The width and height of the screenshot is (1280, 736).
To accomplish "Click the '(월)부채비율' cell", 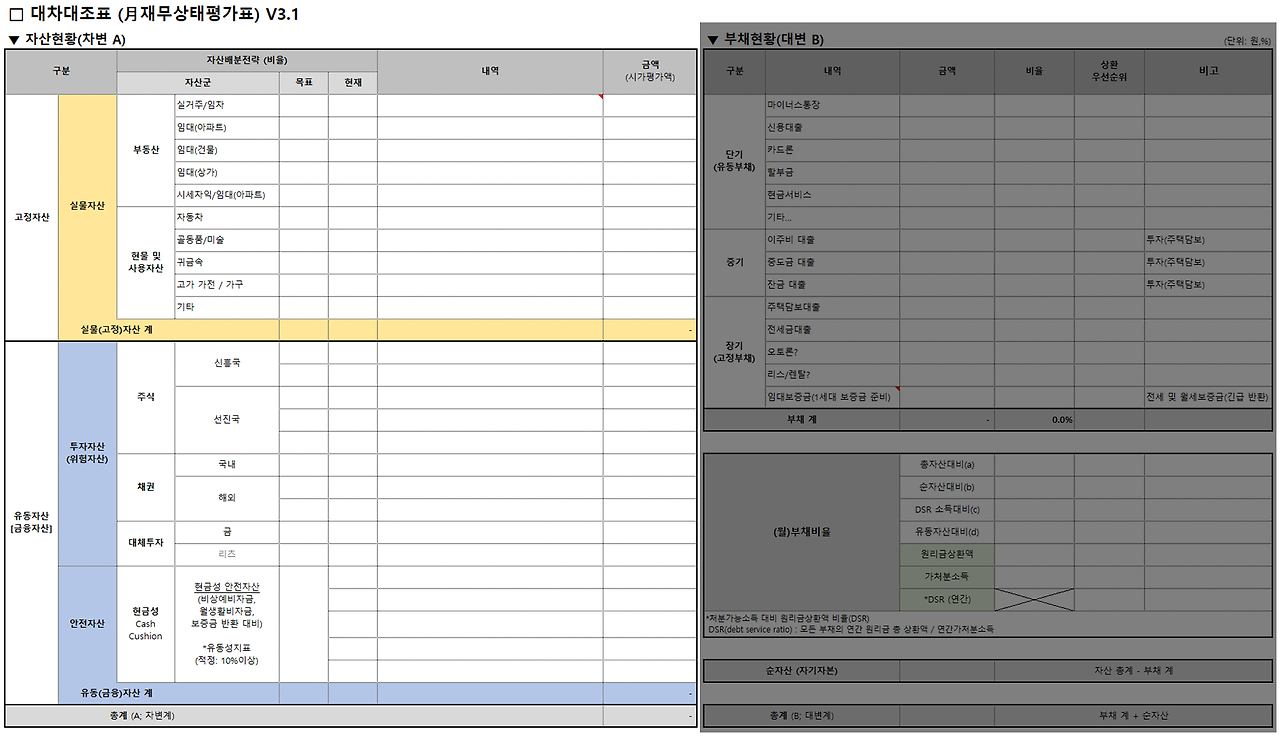I will coord(803,532).
